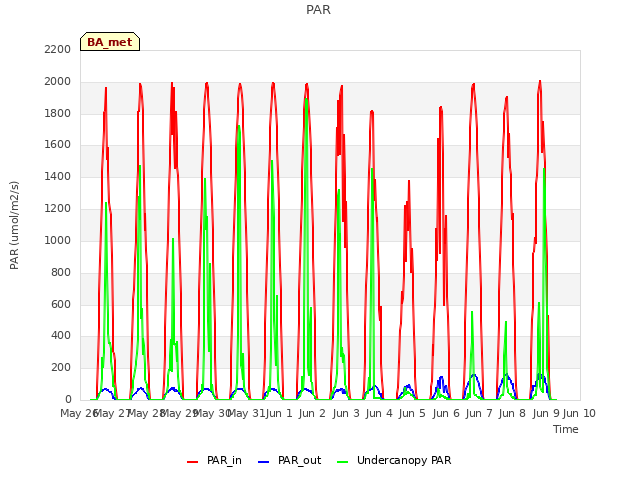Click the blue PAR_out legend swatch
Viewport: 640px width, 480px height.
pos(264,462)
